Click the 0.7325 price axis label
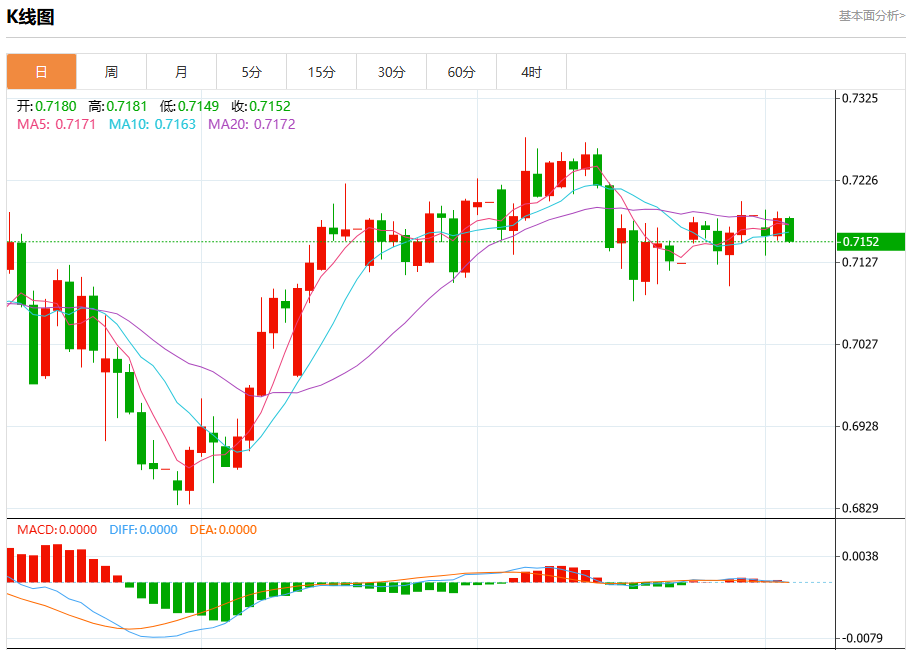 tap(860, 98)
